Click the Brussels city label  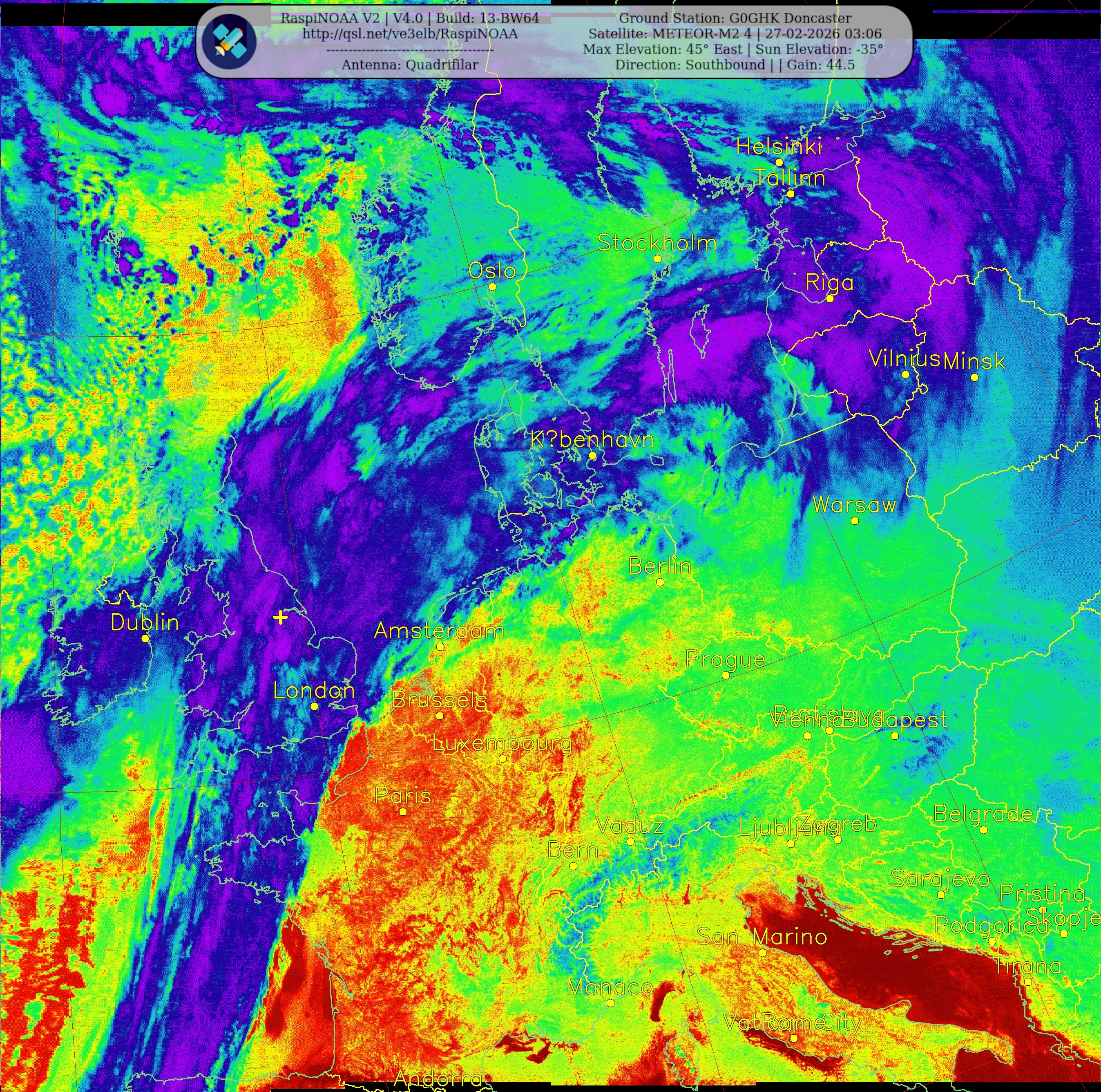439,700
